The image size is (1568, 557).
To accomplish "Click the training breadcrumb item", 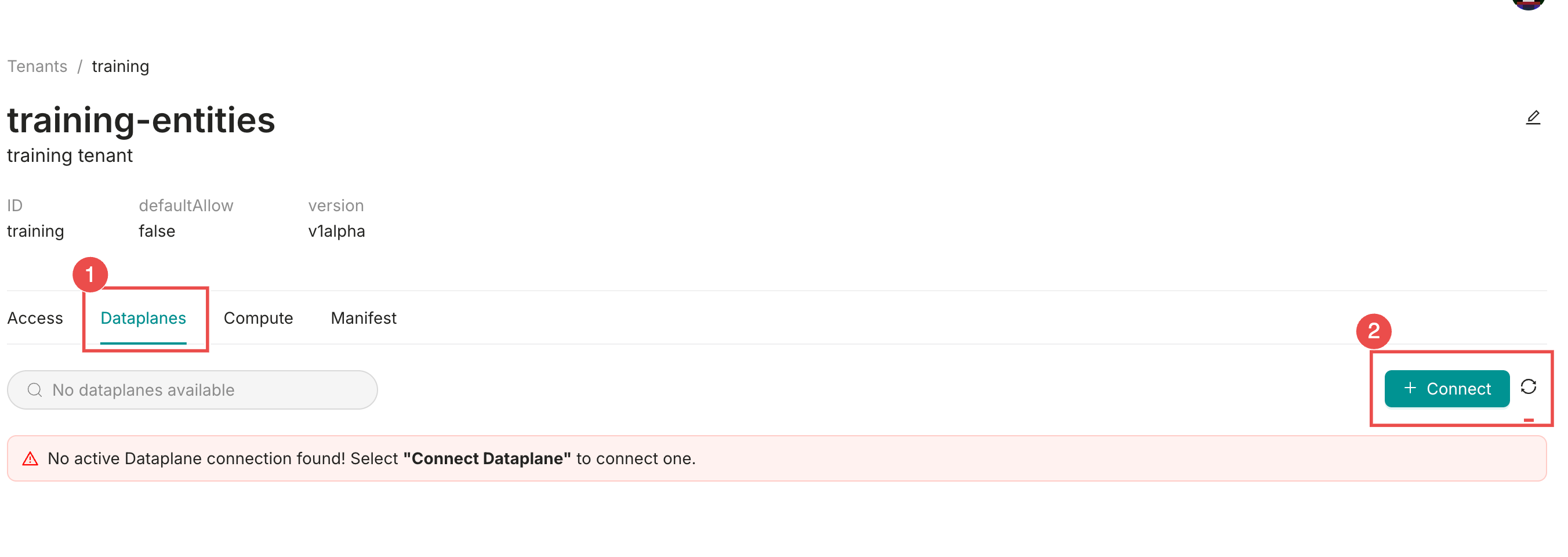I will coord(121,66).
